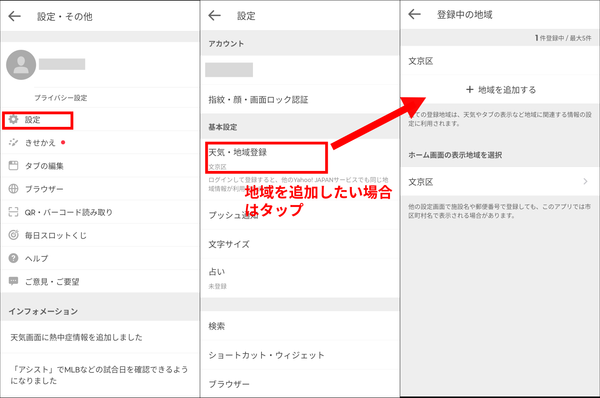Open プライバシー設定 link

61,98
